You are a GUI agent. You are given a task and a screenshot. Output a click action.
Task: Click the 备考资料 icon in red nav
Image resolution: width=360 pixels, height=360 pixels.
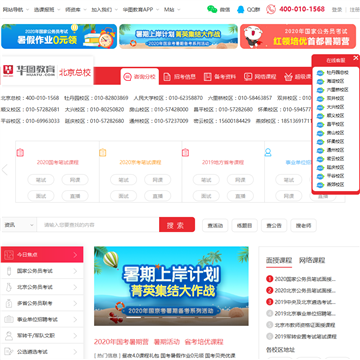pyautogui.click(x=208, y=77)
